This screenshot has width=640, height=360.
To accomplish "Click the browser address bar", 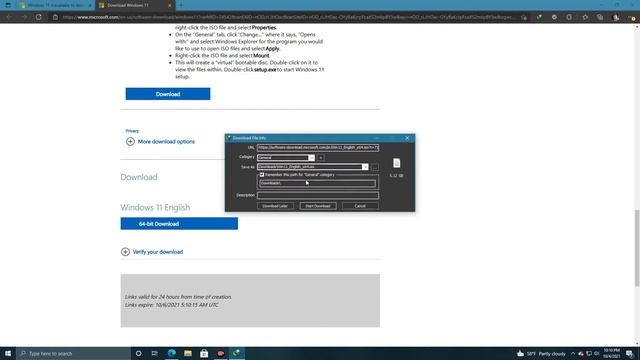I will (x=288, y=17).
